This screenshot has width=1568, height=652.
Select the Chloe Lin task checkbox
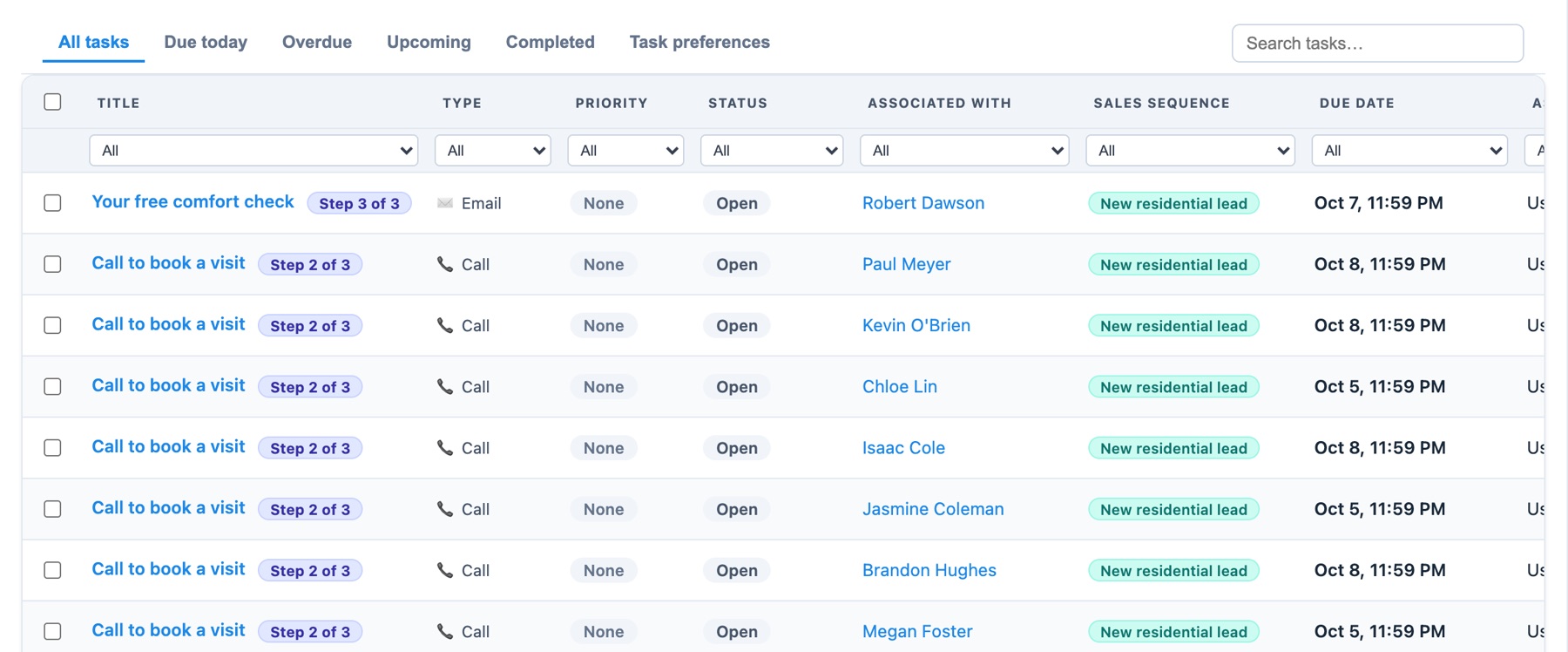[53, 386]
